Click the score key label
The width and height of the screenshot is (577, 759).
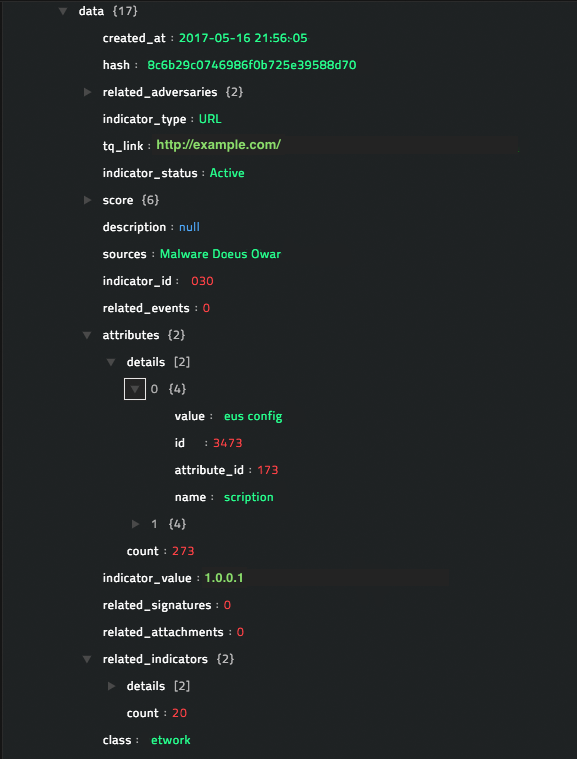tap(118, 200)
